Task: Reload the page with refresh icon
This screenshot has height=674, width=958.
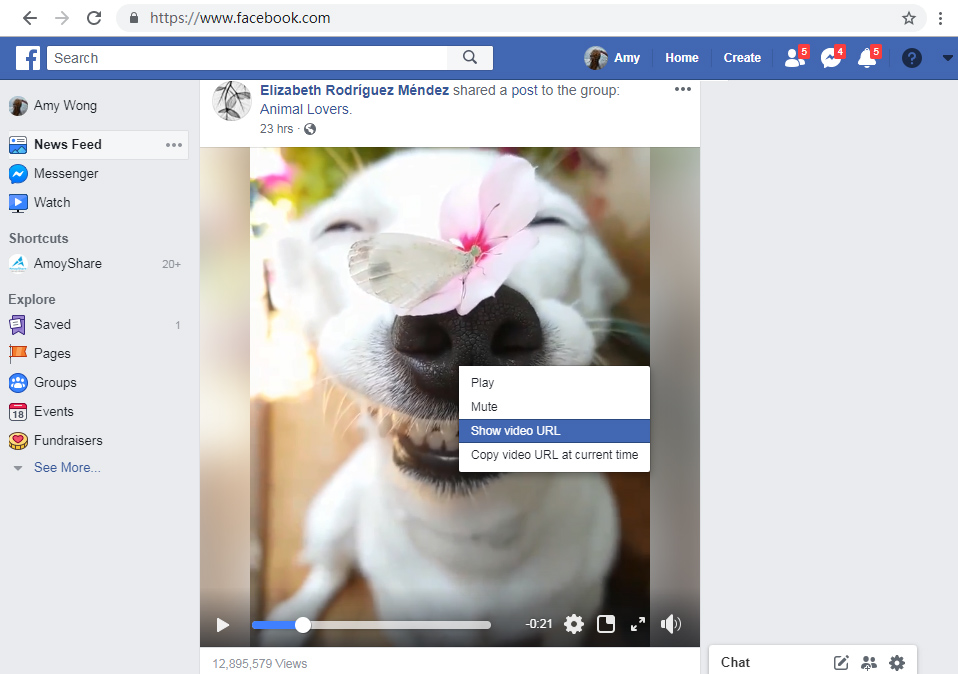Action: (x=94, y=18)
